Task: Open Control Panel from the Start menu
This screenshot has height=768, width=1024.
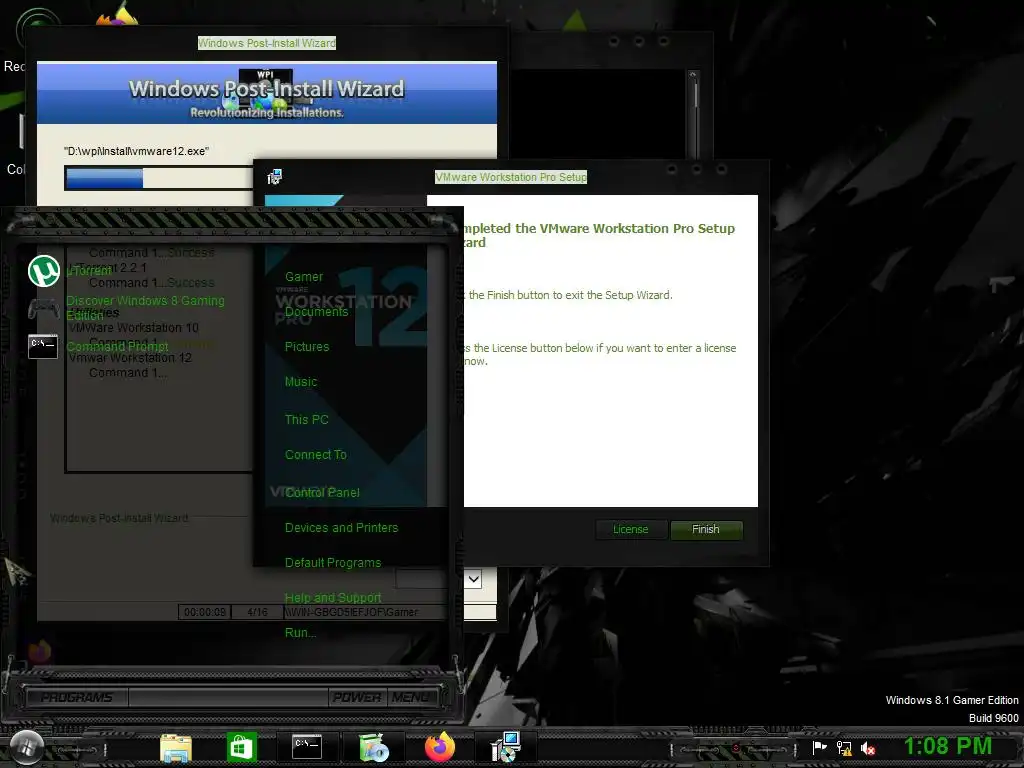Action: tap(322, 492)
